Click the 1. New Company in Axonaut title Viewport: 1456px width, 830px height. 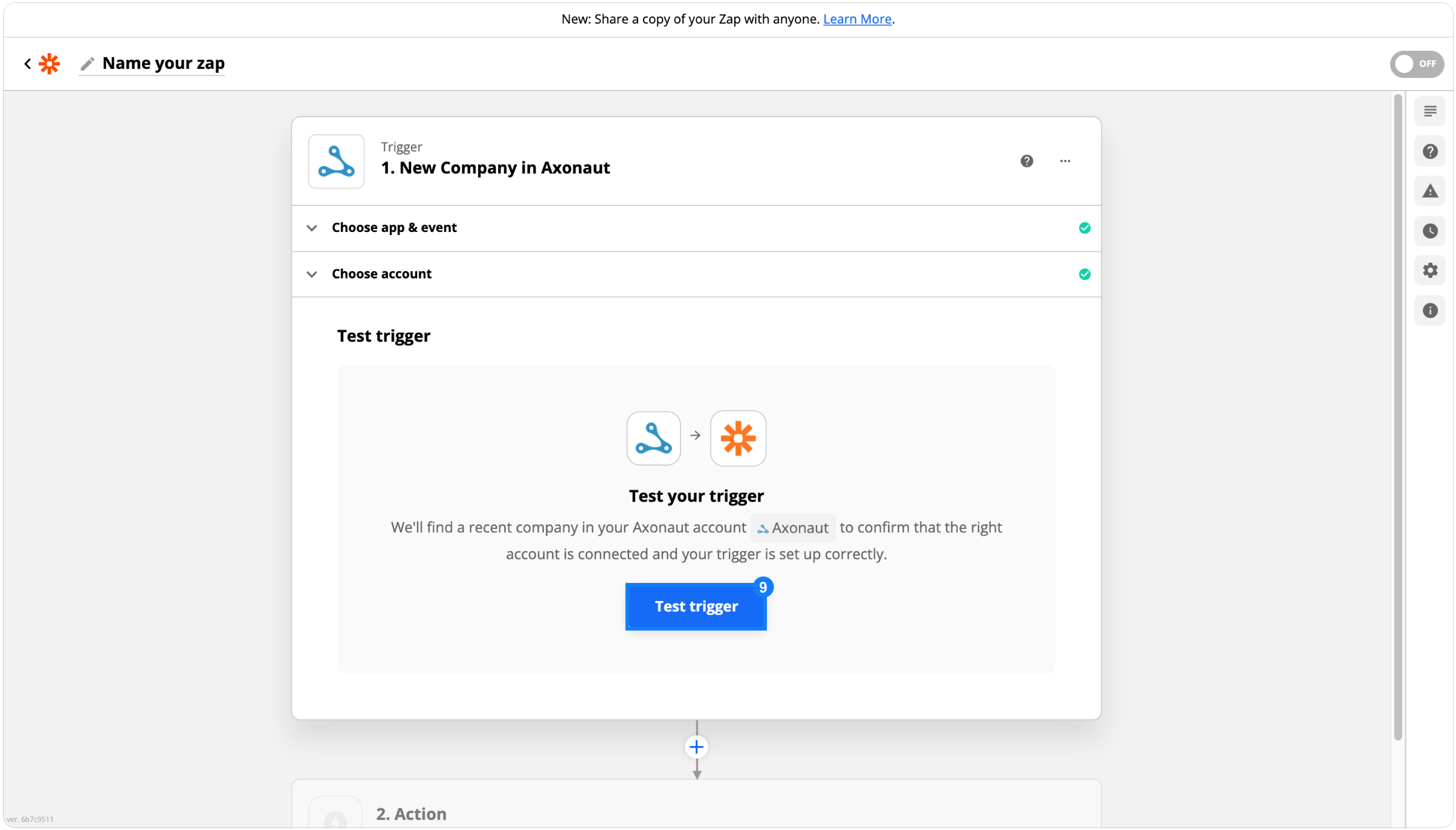click(x=495, y=167)
